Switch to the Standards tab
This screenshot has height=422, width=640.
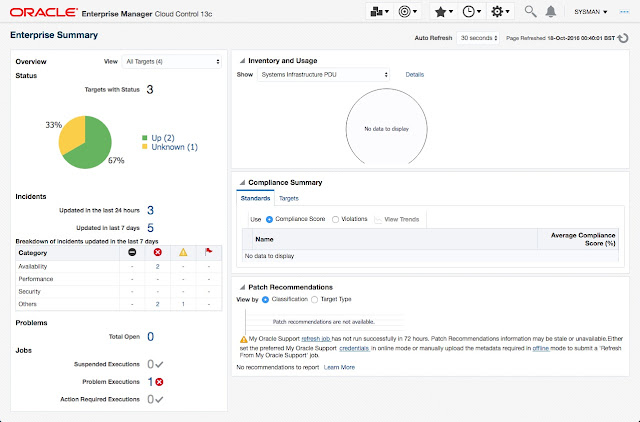pos(255,198)
